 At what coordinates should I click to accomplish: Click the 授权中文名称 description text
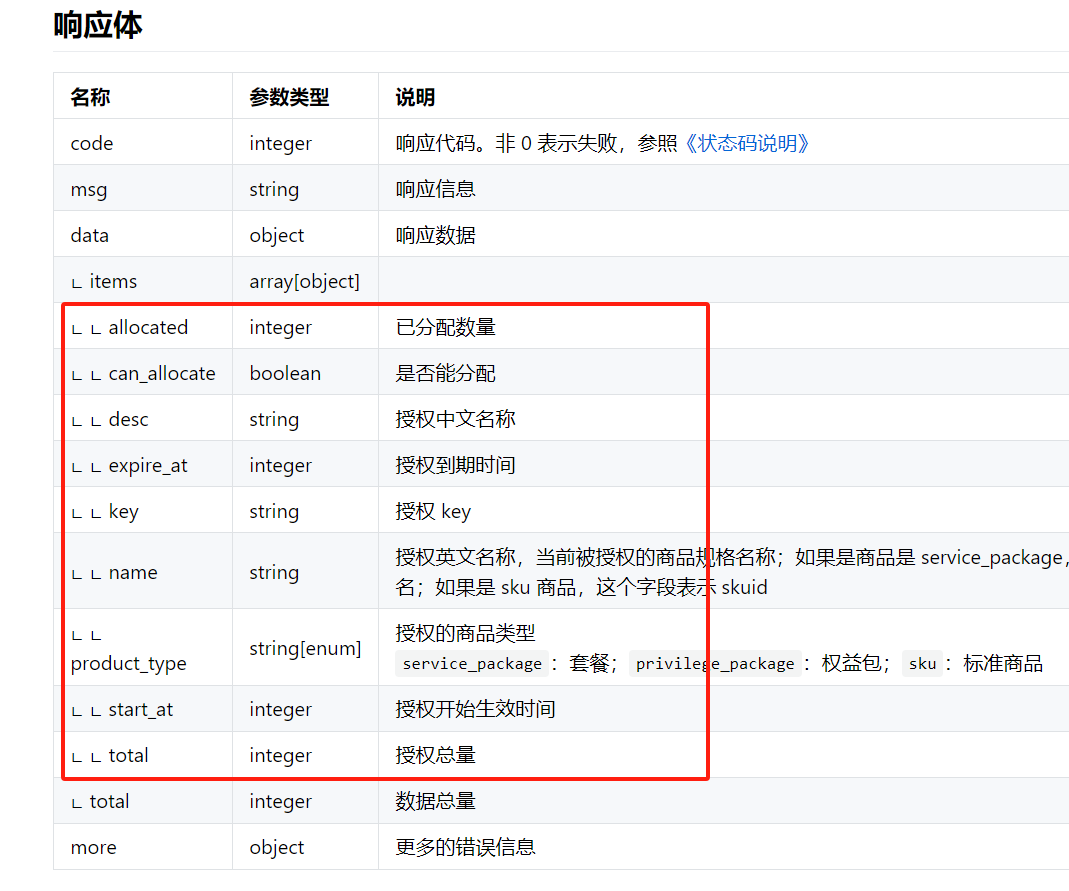[455, 419]
